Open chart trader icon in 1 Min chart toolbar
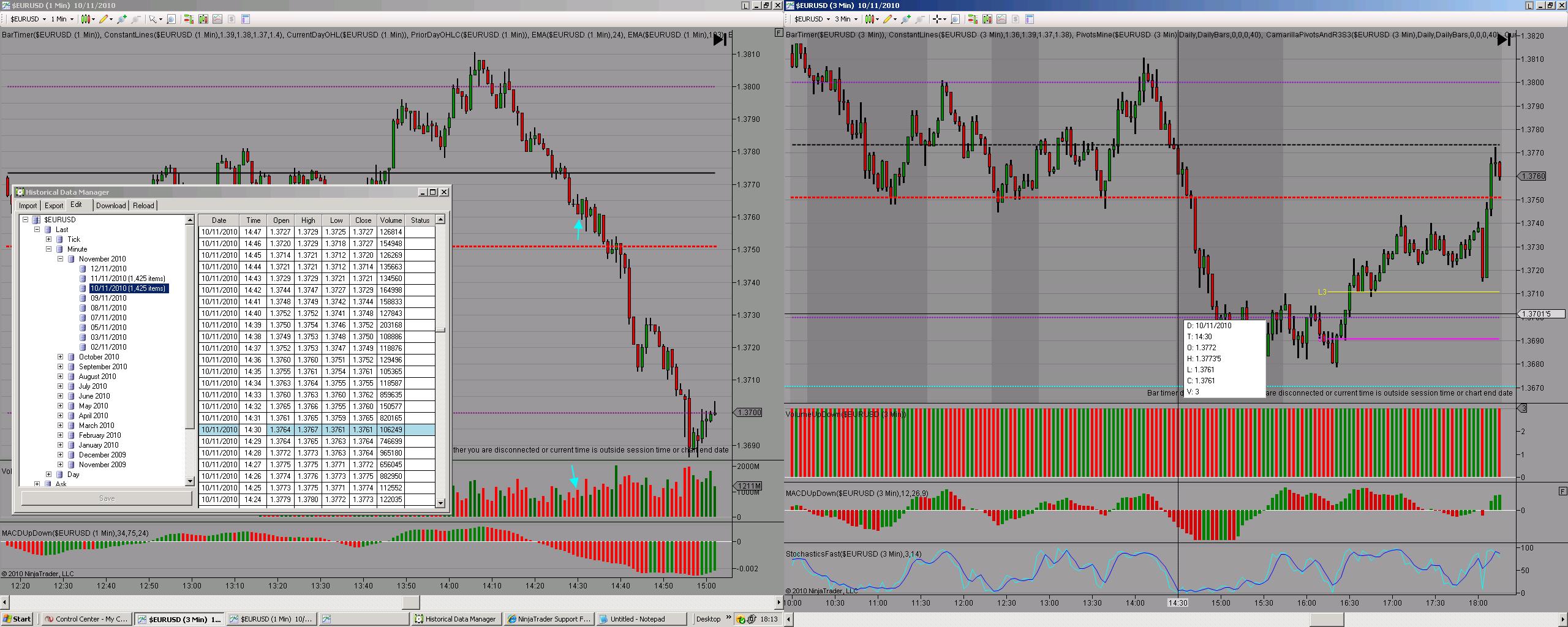The image size is (1568, 627). pyautogui.click(x=189, y=20)
